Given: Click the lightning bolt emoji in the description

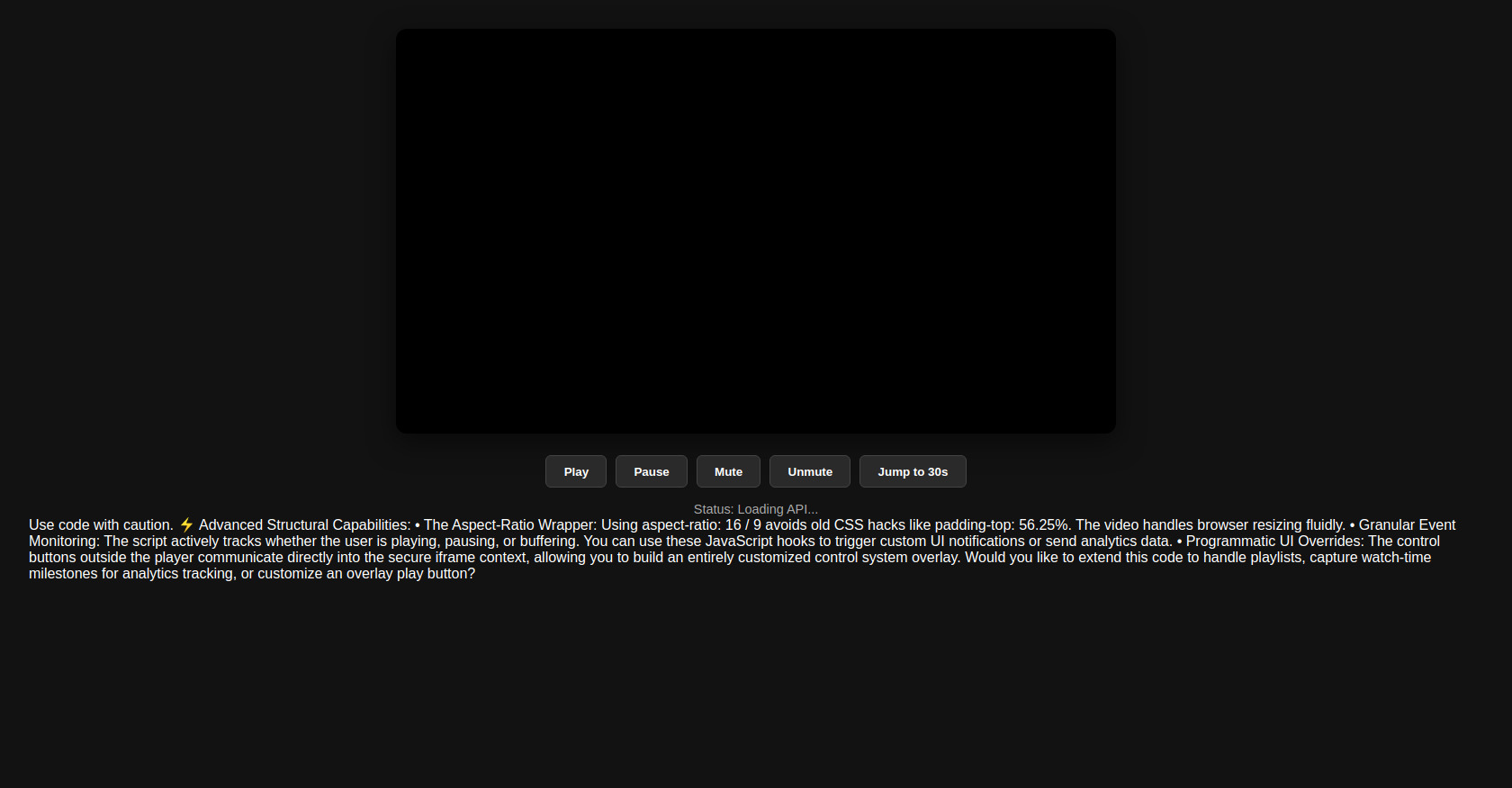Looking at the screenshot, I should pos(186,525).
